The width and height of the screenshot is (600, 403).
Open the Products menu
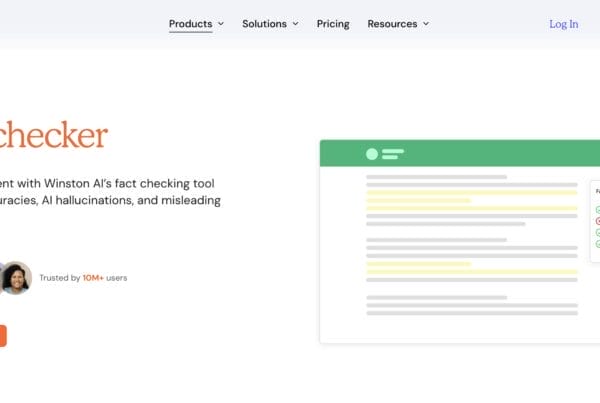click(x=190, y=24)
